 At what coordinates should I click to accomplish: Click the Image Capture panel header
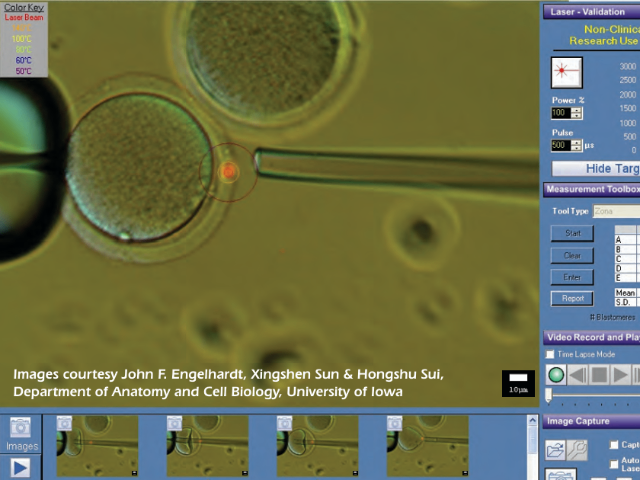(591, 421)
